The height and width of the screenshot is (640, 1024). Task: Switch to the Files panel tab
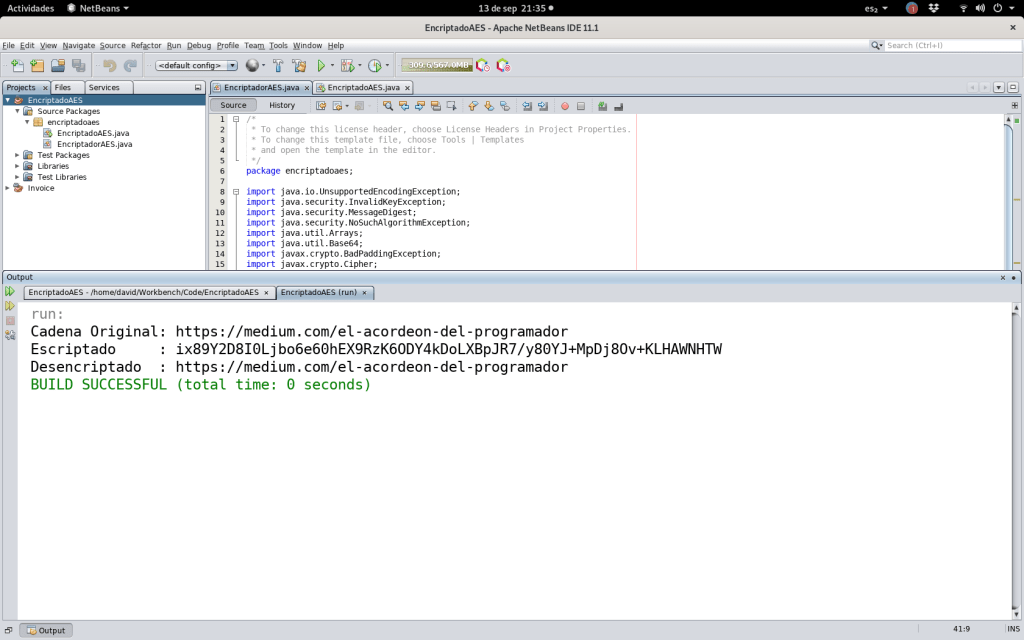63,88
